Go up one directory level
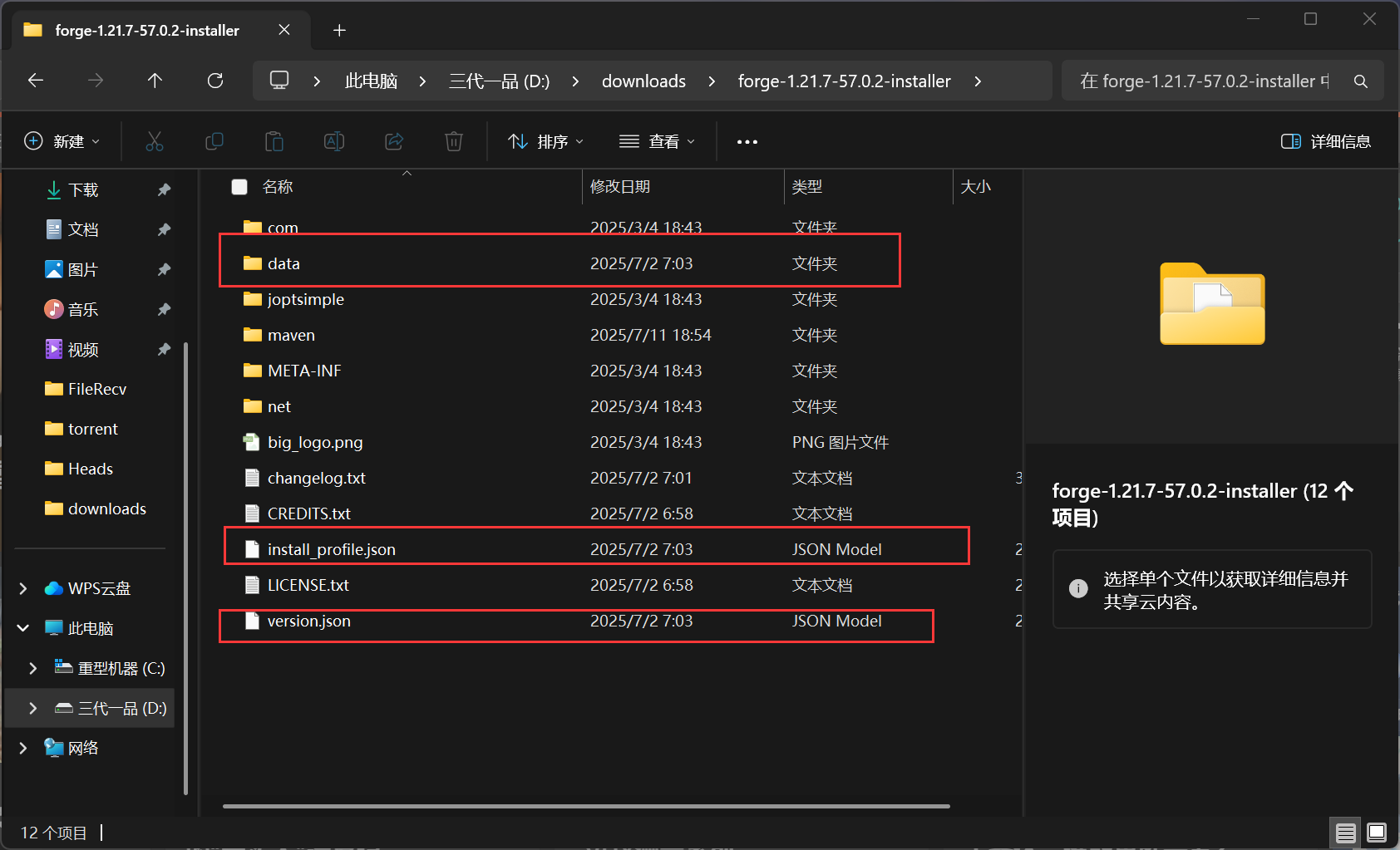1400x850 pixels. click(x=155, y=81)
